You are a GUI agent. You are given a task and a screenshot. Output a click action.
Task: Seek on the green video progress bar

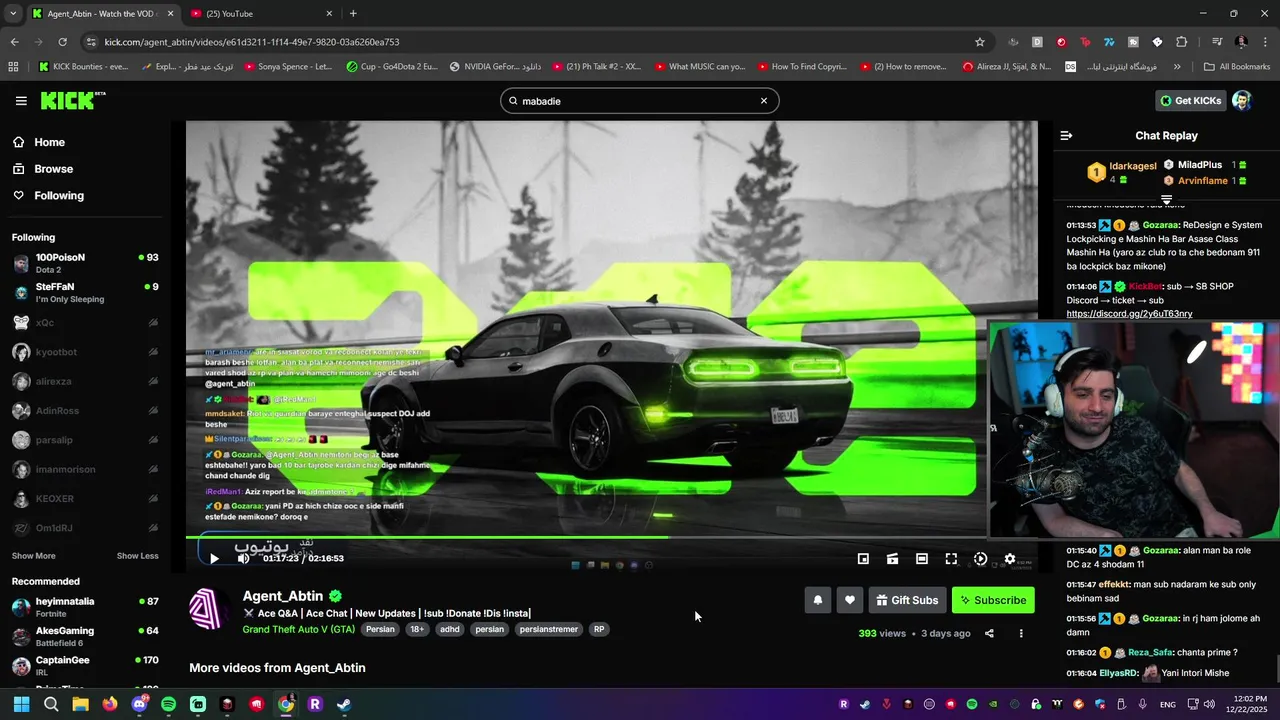[612, 538]
